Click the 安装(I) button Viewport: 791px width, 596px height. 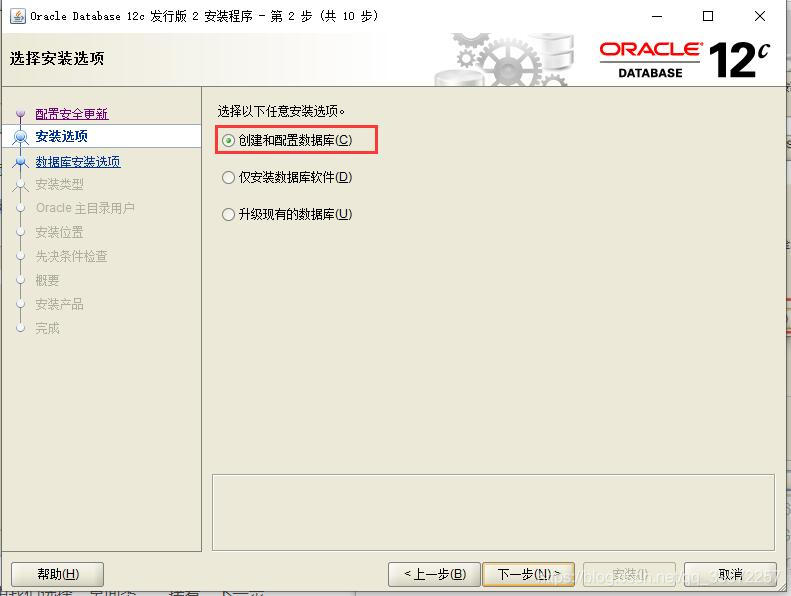629,574
